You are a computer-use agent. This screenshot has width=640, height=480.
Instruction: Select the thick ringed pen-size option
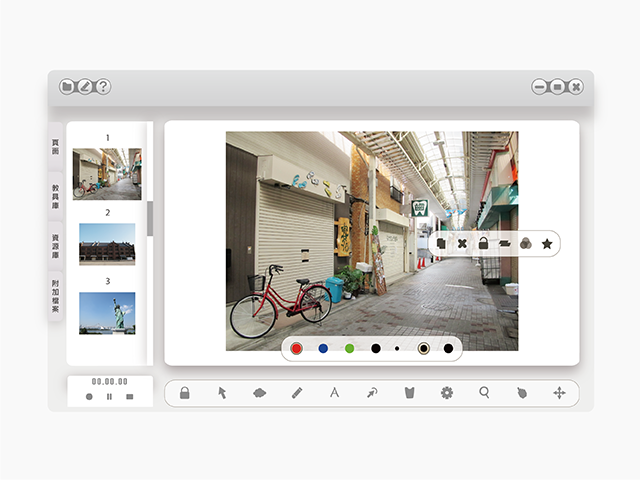(x=424, y=348)
